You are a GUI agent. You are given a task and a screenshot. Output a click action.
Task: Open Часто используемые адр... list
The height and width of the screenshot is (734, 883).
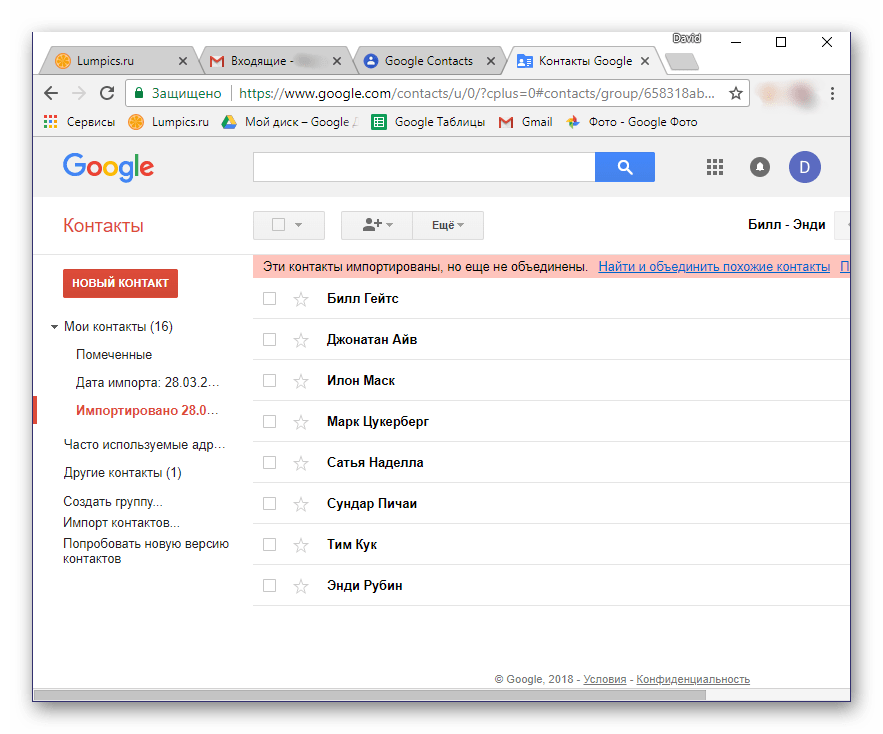pyautogui.click(x=144, y=445)
